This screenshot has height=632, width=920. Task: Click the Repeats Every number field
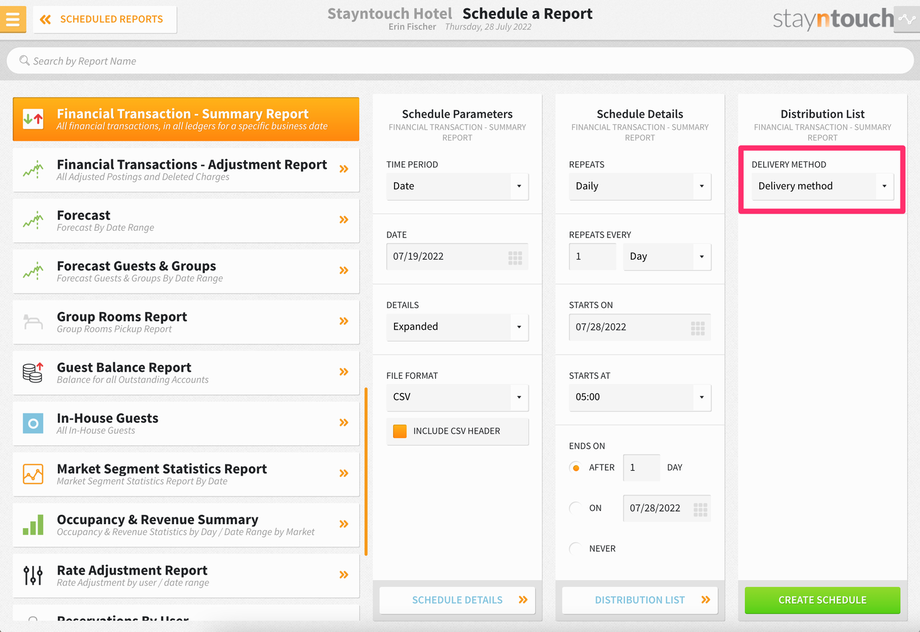(592, 256)
